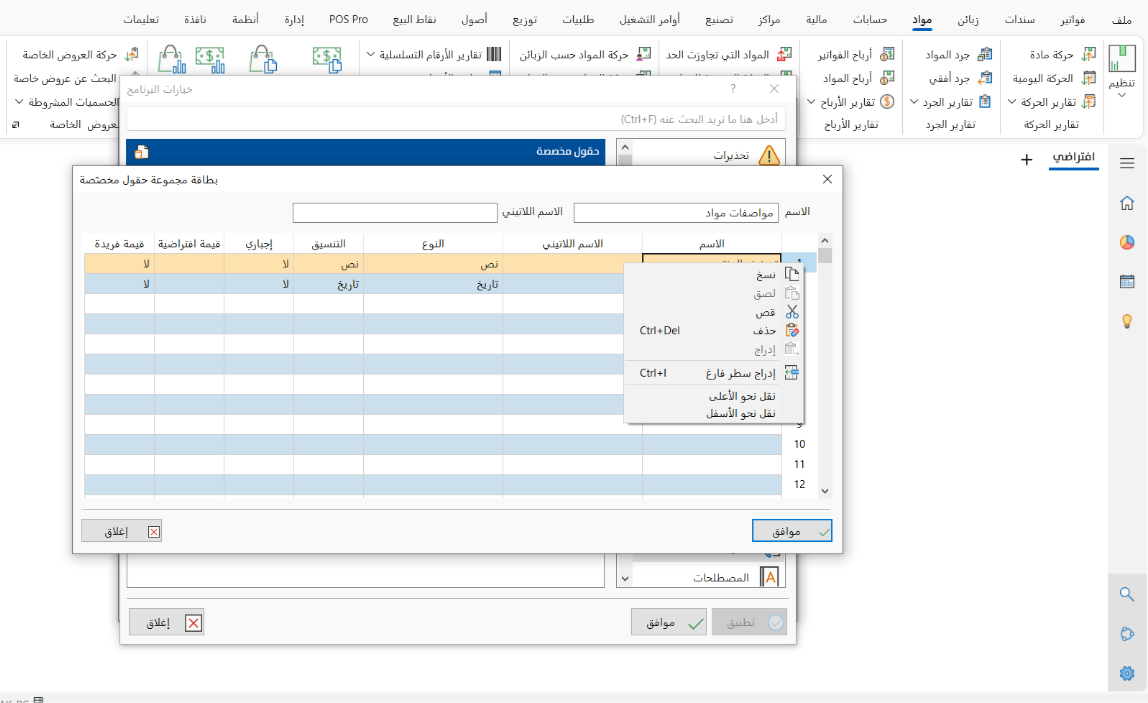Click إغلاق in the card dialog
The height and width of the screenshot is (703, 1148).
click(x=122, y=532)
